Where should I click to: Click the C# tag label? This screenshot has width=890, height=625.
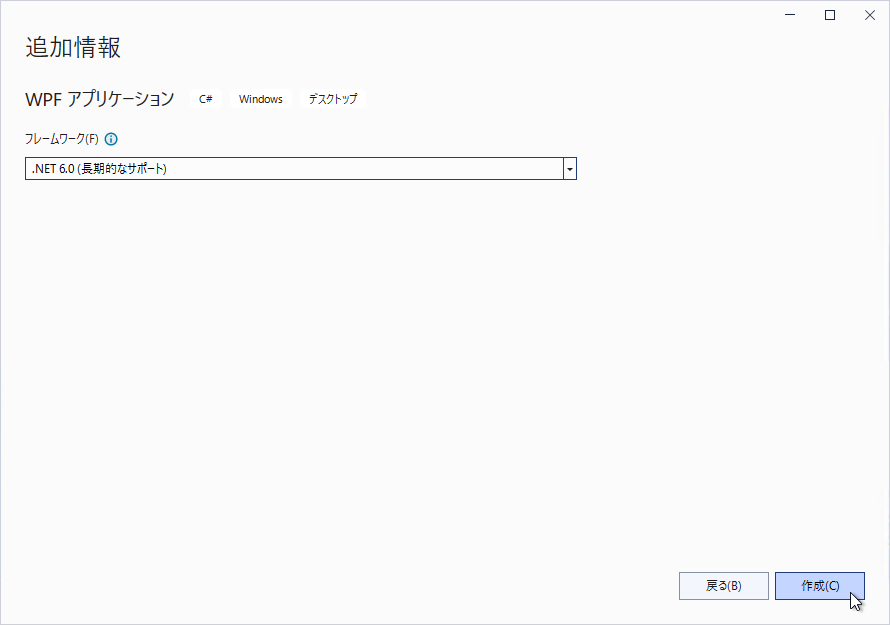[x=205, y=99]
